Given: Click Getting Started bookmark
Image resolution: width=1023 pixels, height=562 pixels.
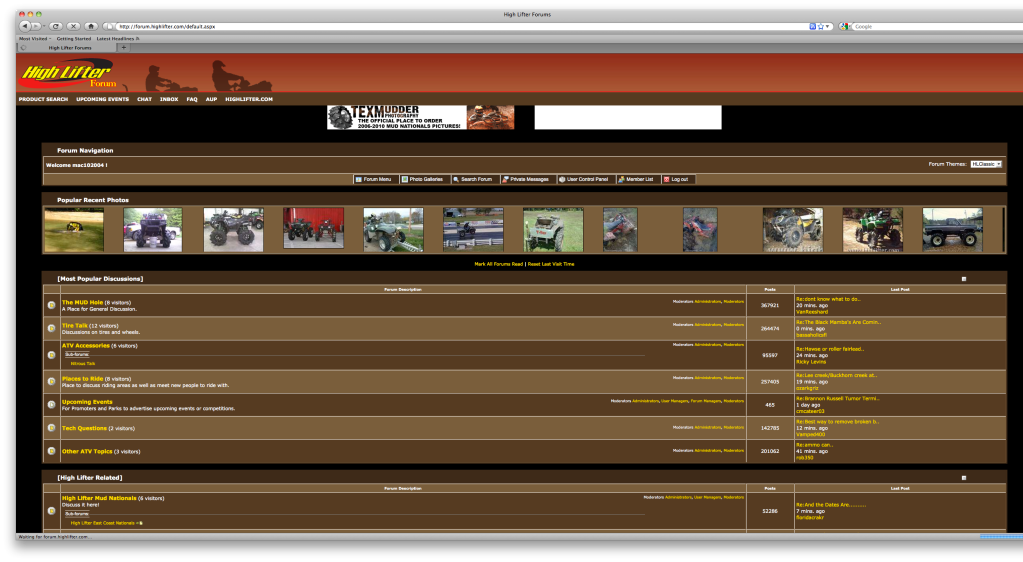Looking at the screenshot, I should click(74, 39).
